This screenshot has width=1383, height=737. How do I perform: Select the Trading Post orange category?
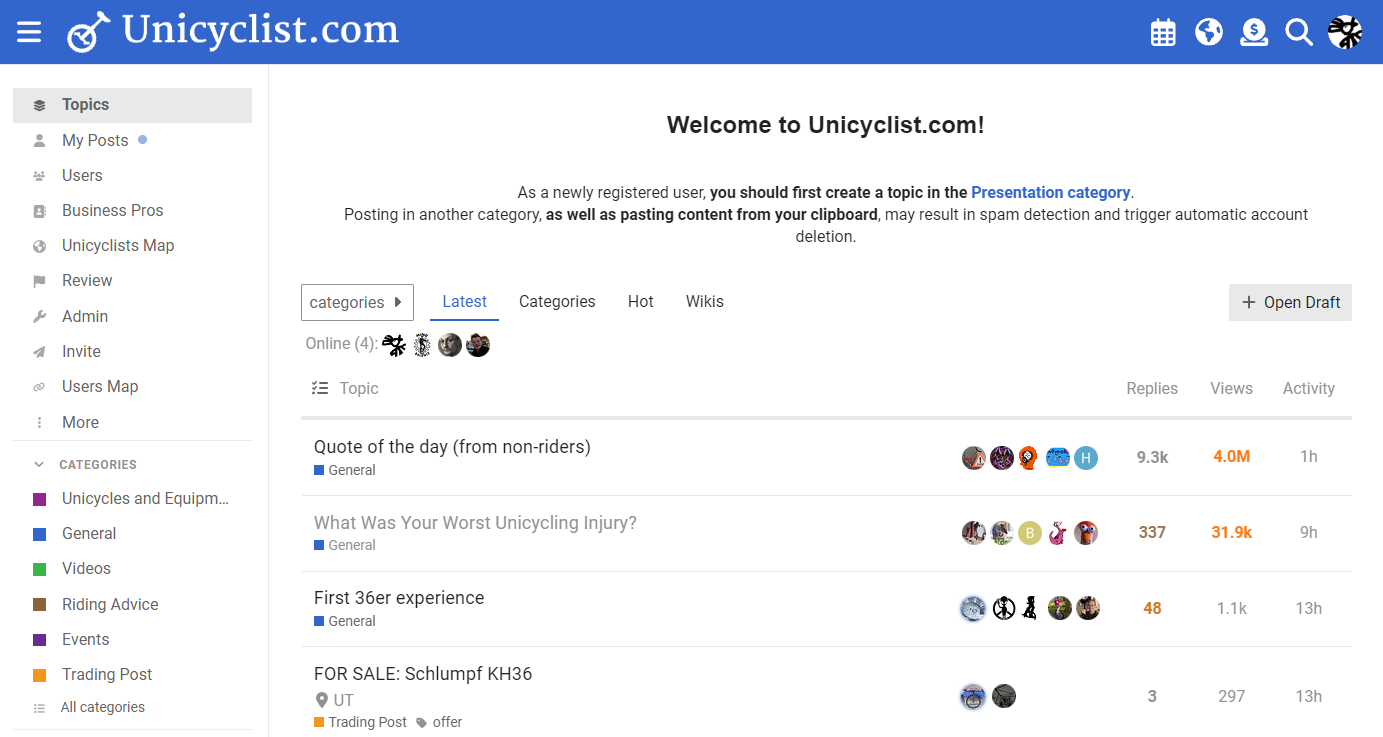pos(107,674)
